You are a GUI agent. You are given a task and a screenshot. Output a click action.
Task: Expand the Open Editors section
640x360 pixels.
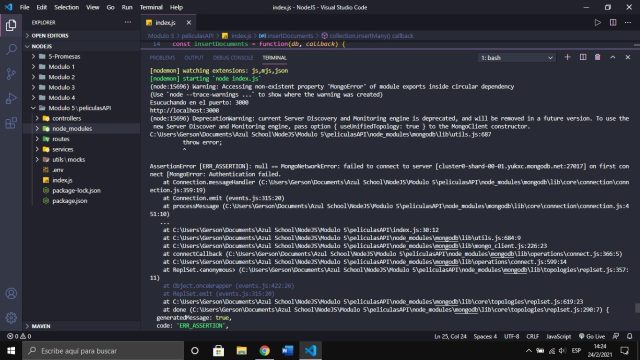pyautogui.click(x=82, y=36)
